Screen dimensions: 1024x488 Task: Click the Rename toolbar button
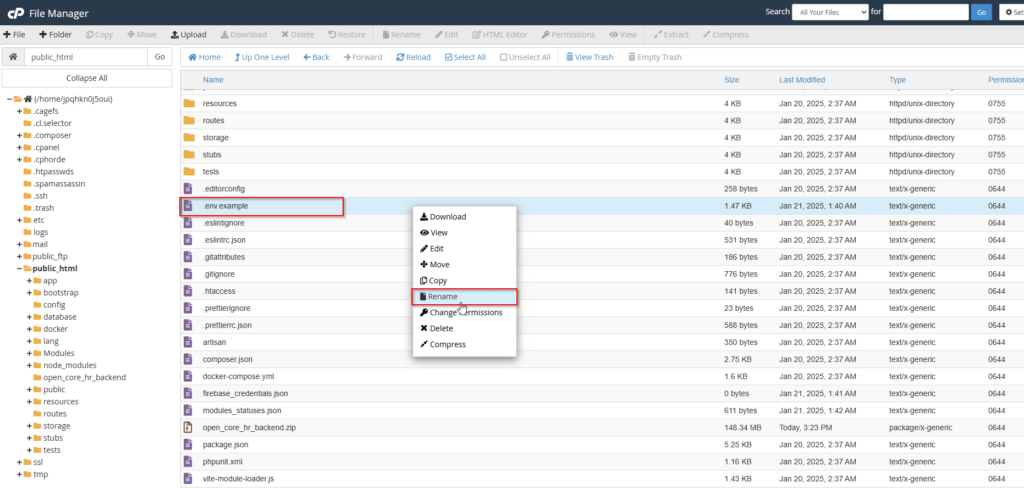tap(402, 35)
